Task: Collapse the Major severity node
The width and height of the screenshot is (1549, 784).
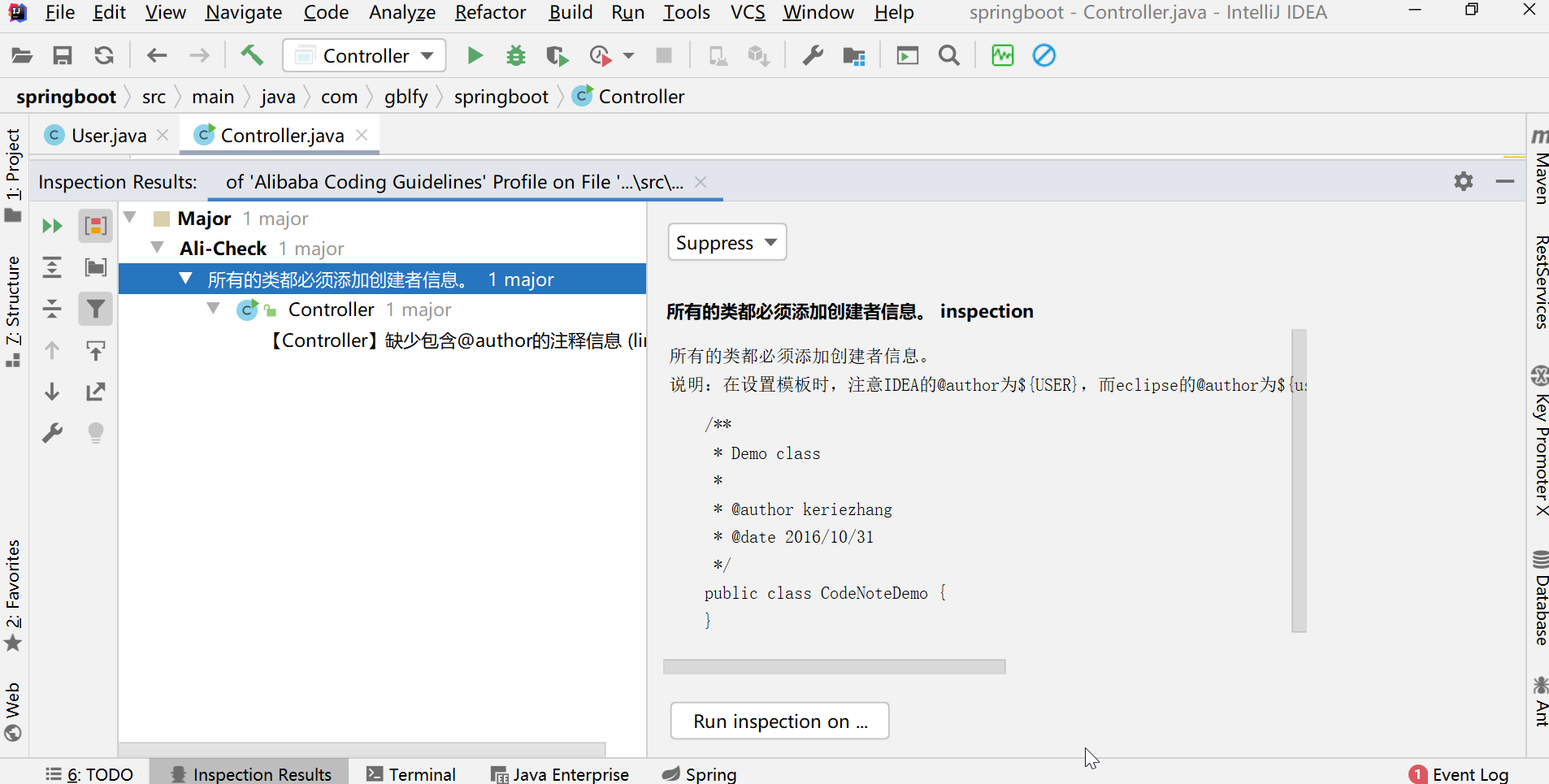Action: (x=129, y=217)
